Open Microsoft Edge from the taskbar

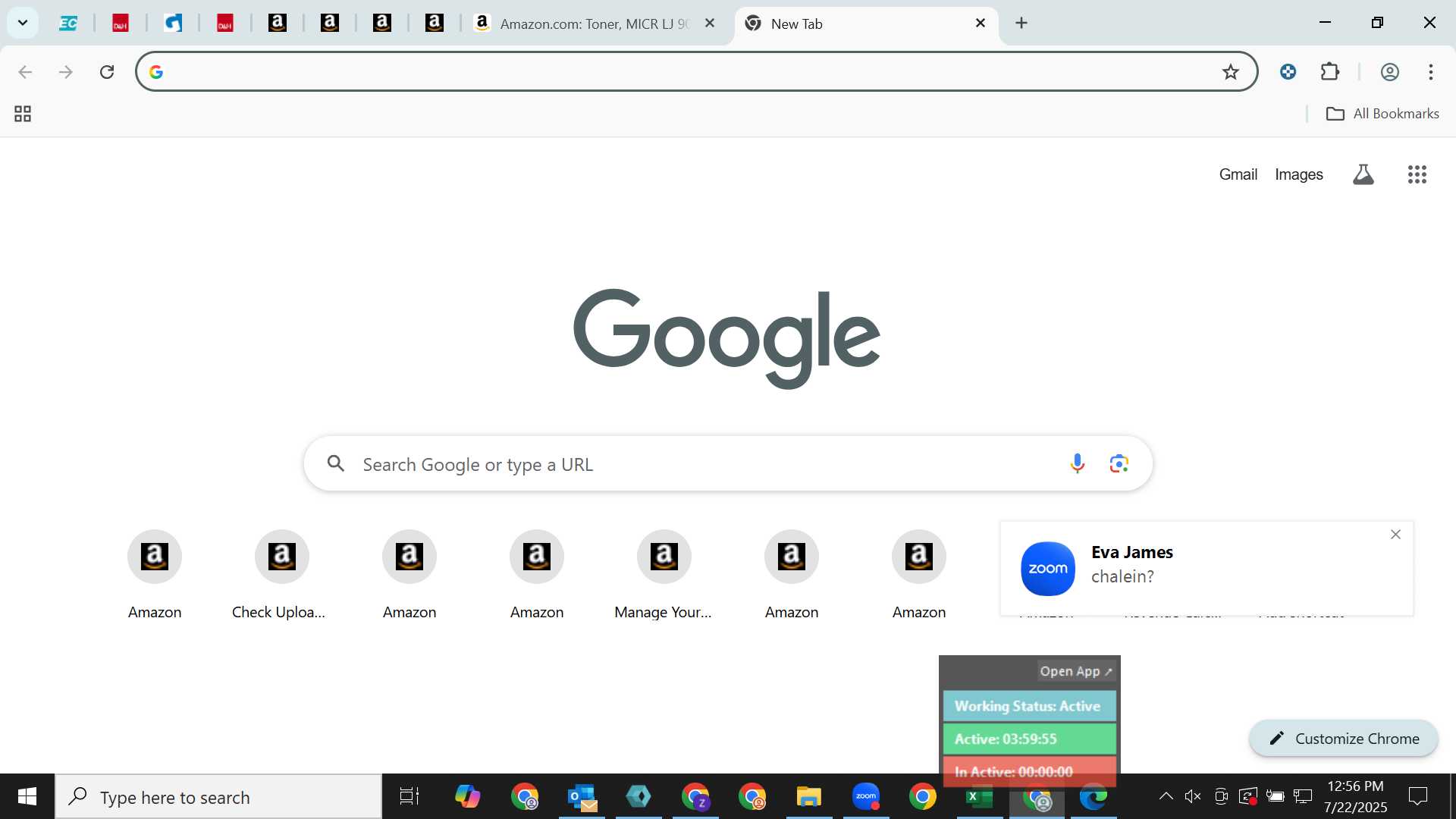click(1094, 797)
